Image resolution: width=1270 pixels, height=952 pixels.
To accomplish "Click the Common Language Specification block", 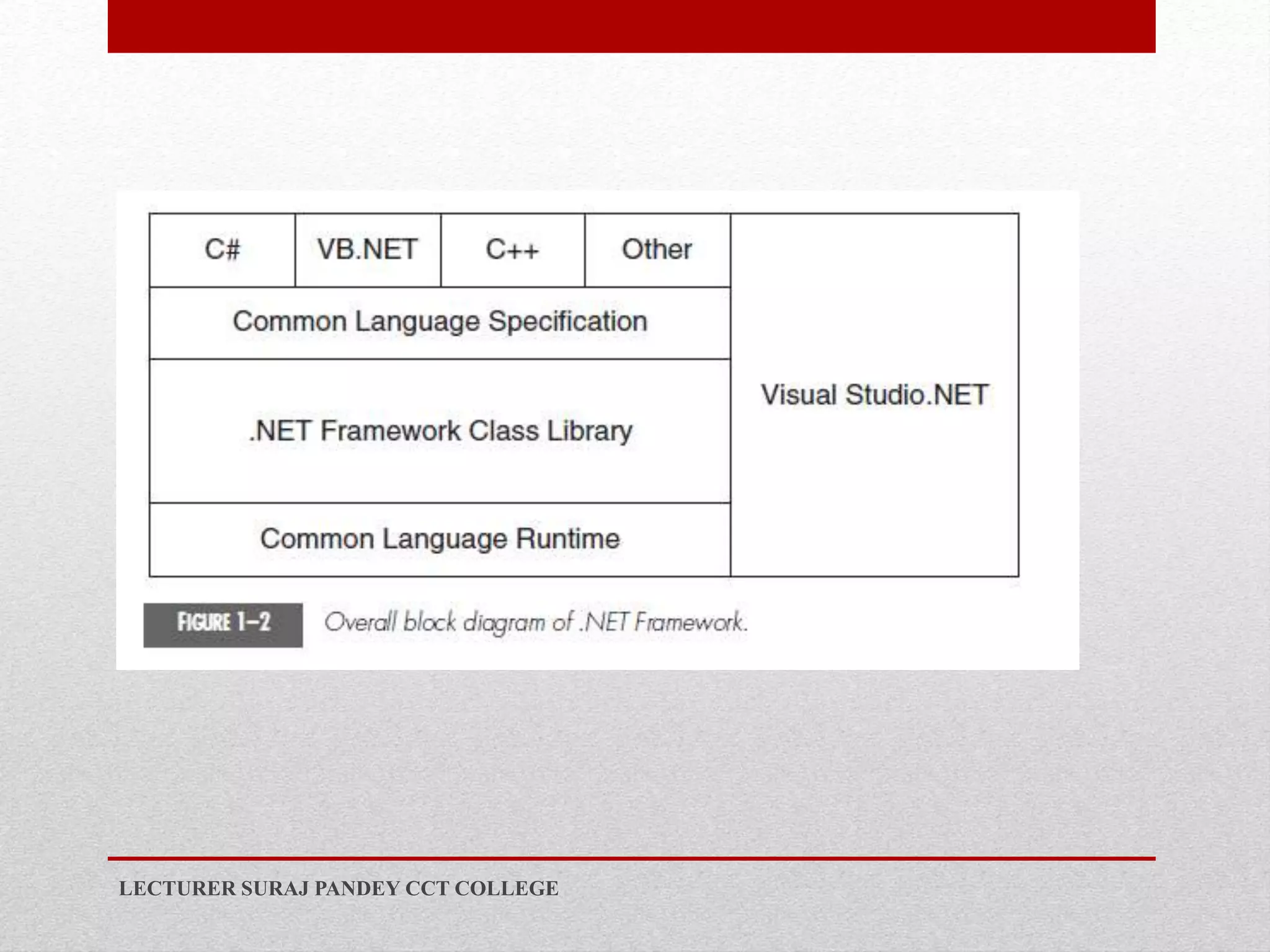I will pos(440,322).
